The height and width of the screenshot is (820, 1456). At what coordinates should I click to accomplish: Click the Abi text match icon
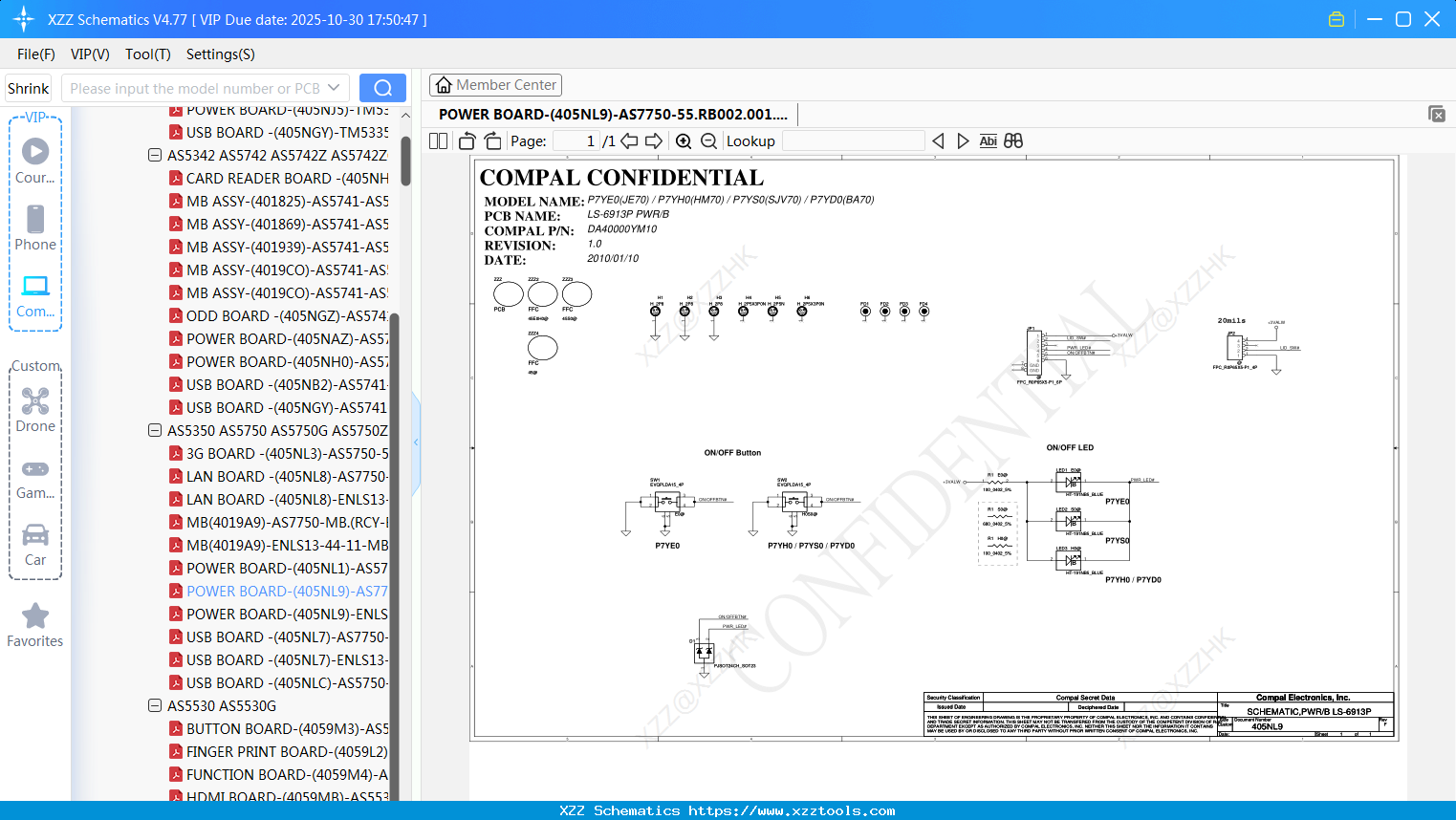(989, 141)
